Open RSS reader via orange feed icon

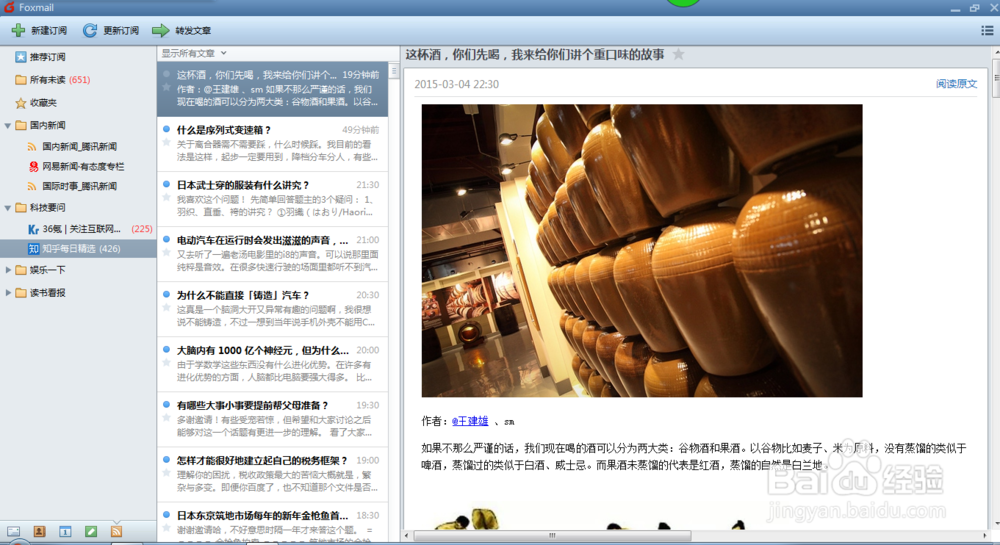[116, 531]
